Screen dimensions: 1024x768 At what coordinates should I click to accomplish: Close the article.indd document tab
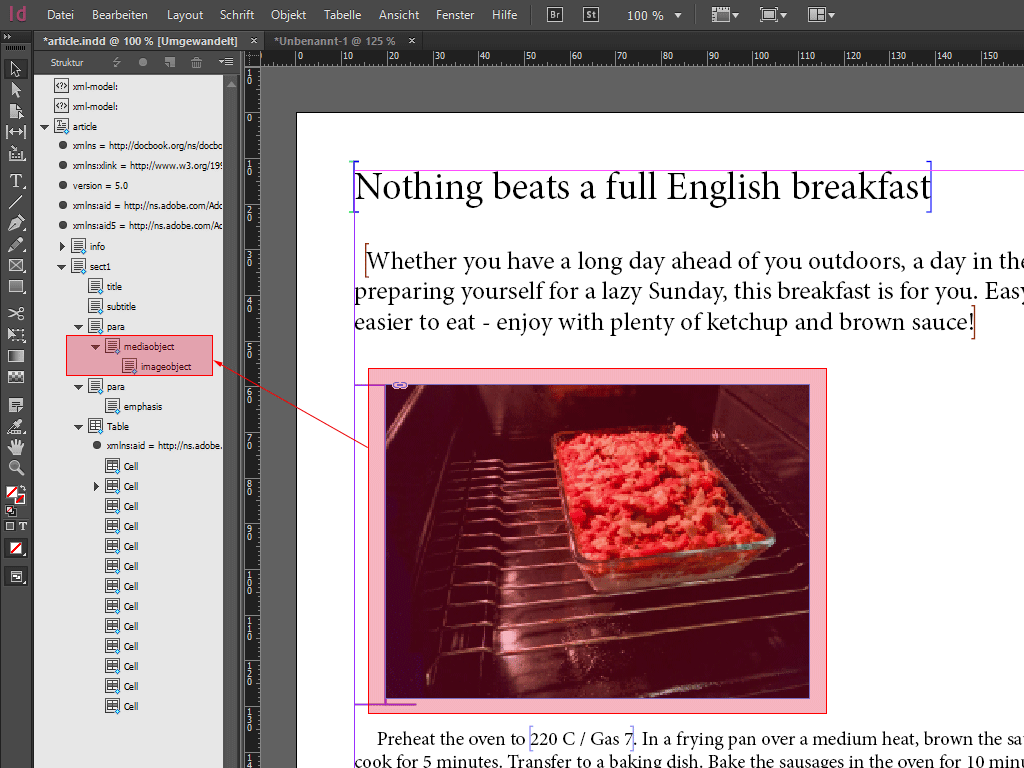[x=254, y=40]
